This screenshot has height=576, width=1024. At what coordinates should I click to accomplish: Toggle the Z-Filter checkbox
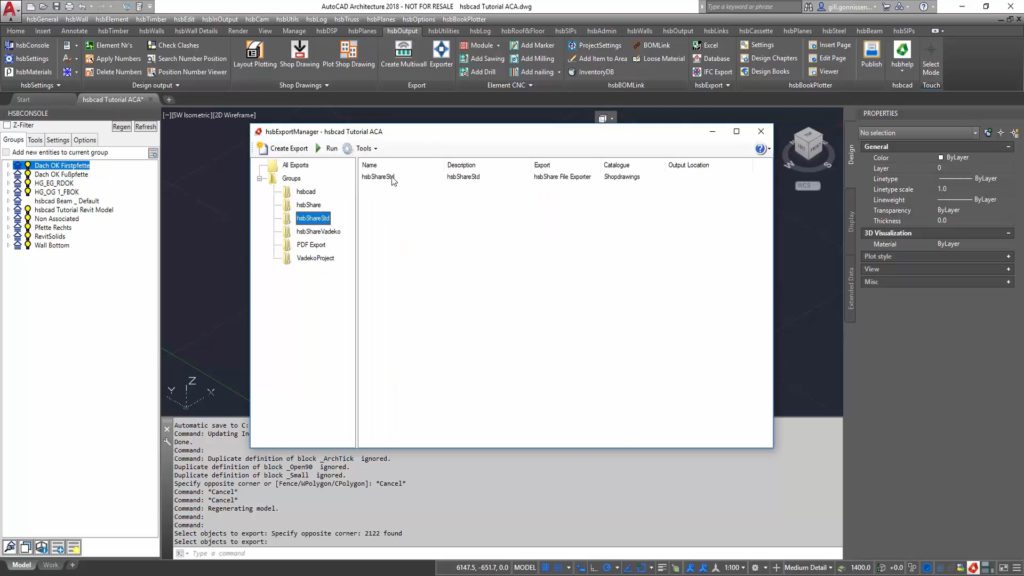(7, 125)
